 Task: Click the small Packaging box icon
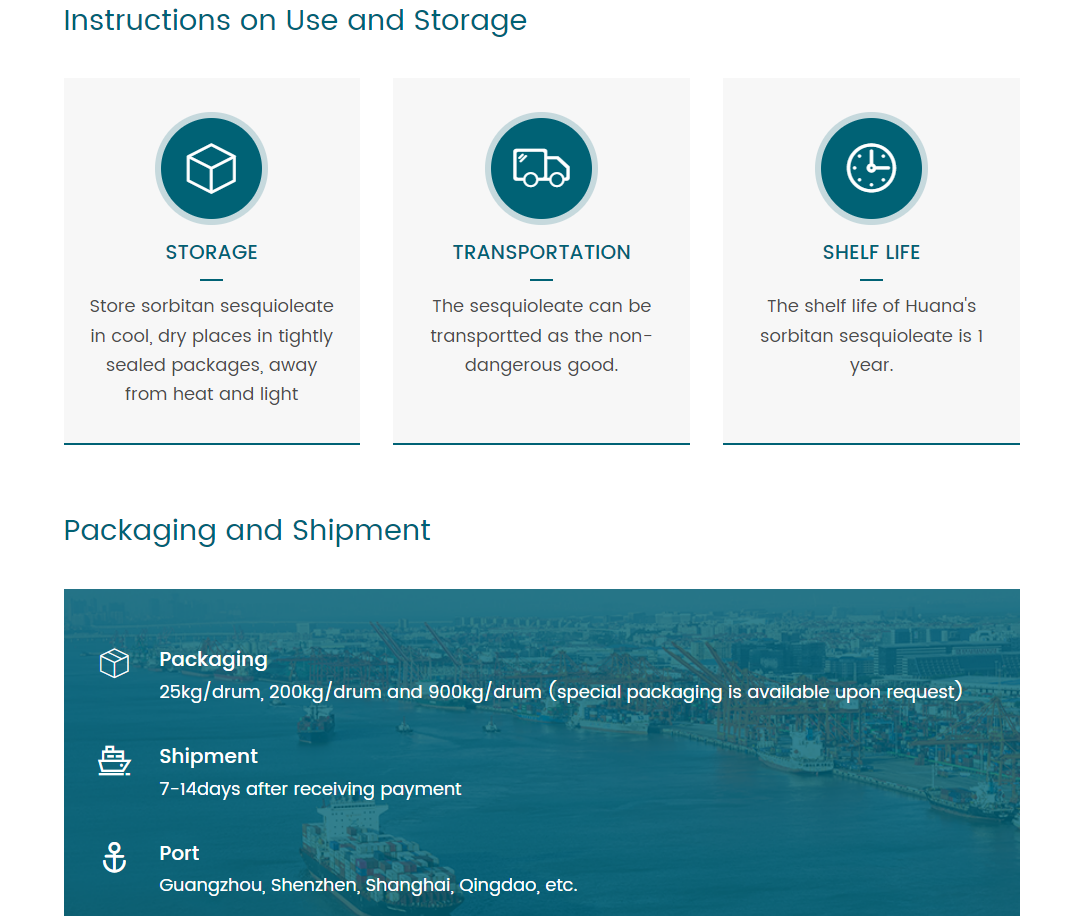point(115,663)
